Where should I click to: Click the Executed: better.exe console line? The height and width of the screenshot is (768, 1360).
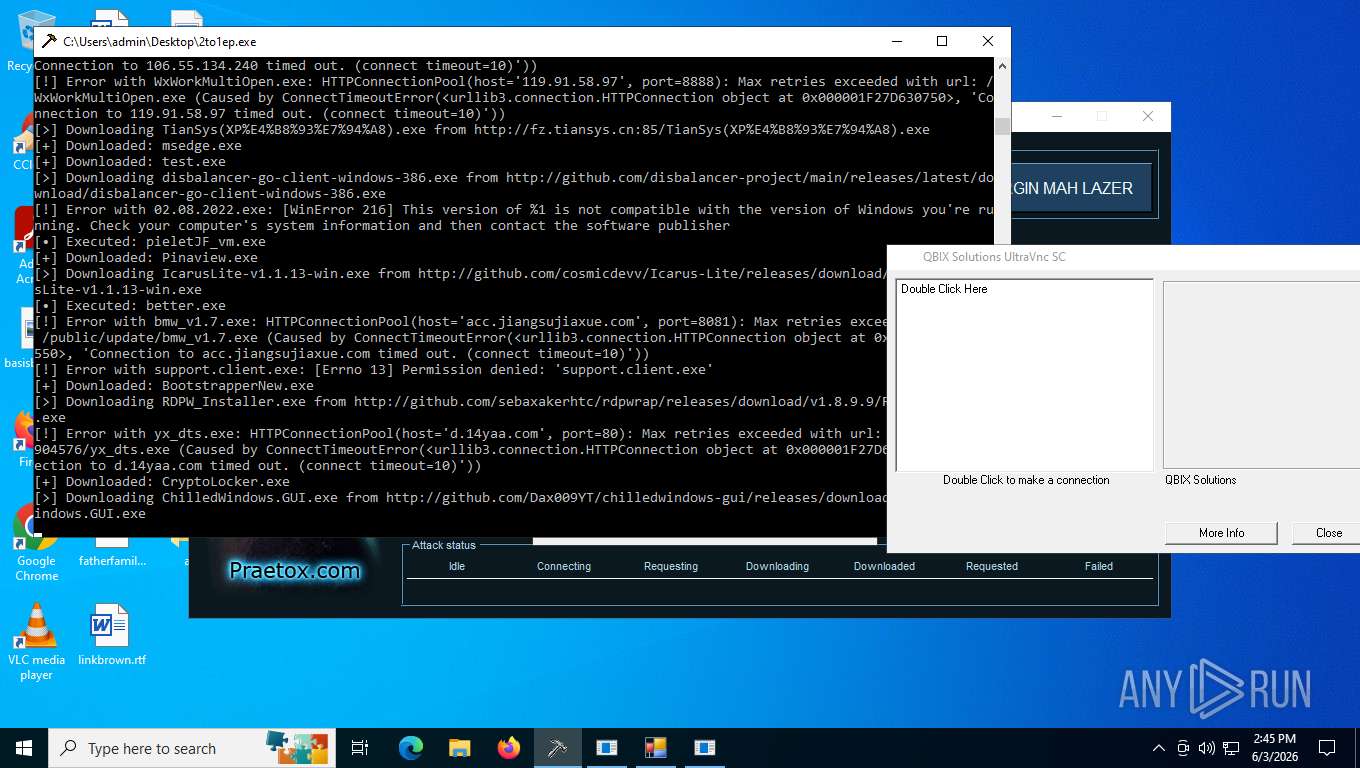130,306
